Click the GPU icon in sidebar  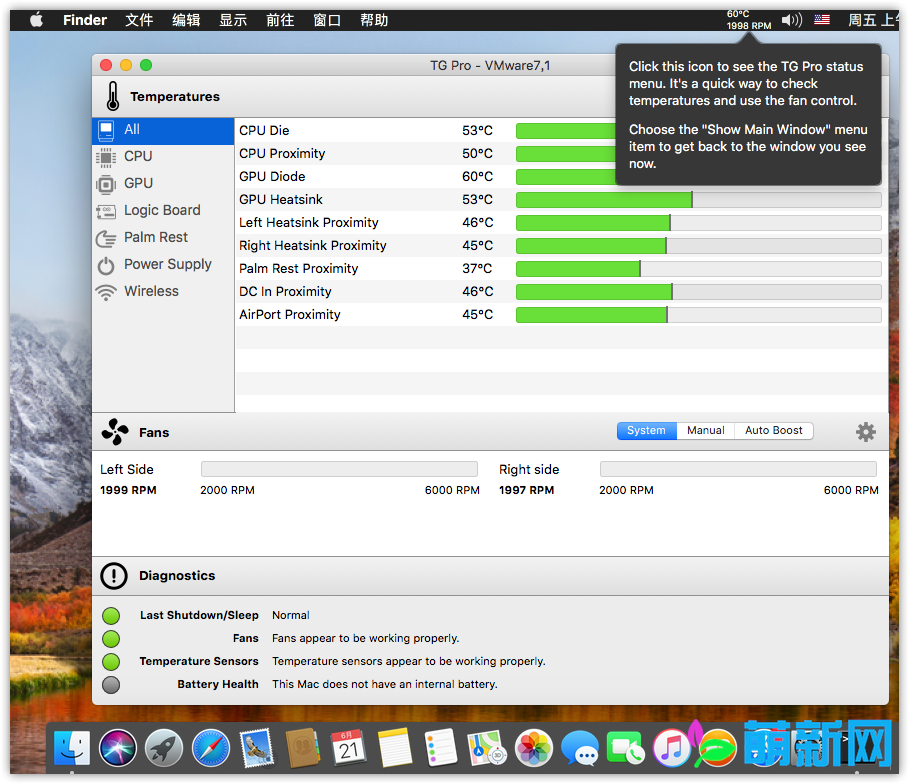(x=106, y=184)
